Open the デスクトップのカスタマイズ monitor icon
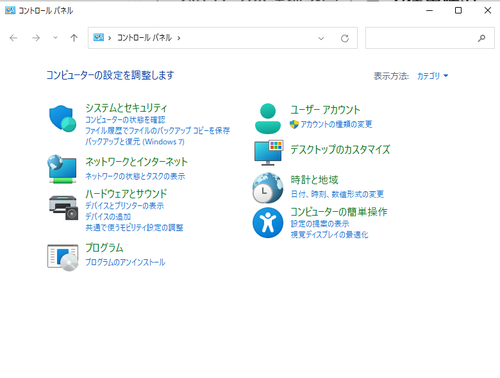500x378 pixels. 269,153
